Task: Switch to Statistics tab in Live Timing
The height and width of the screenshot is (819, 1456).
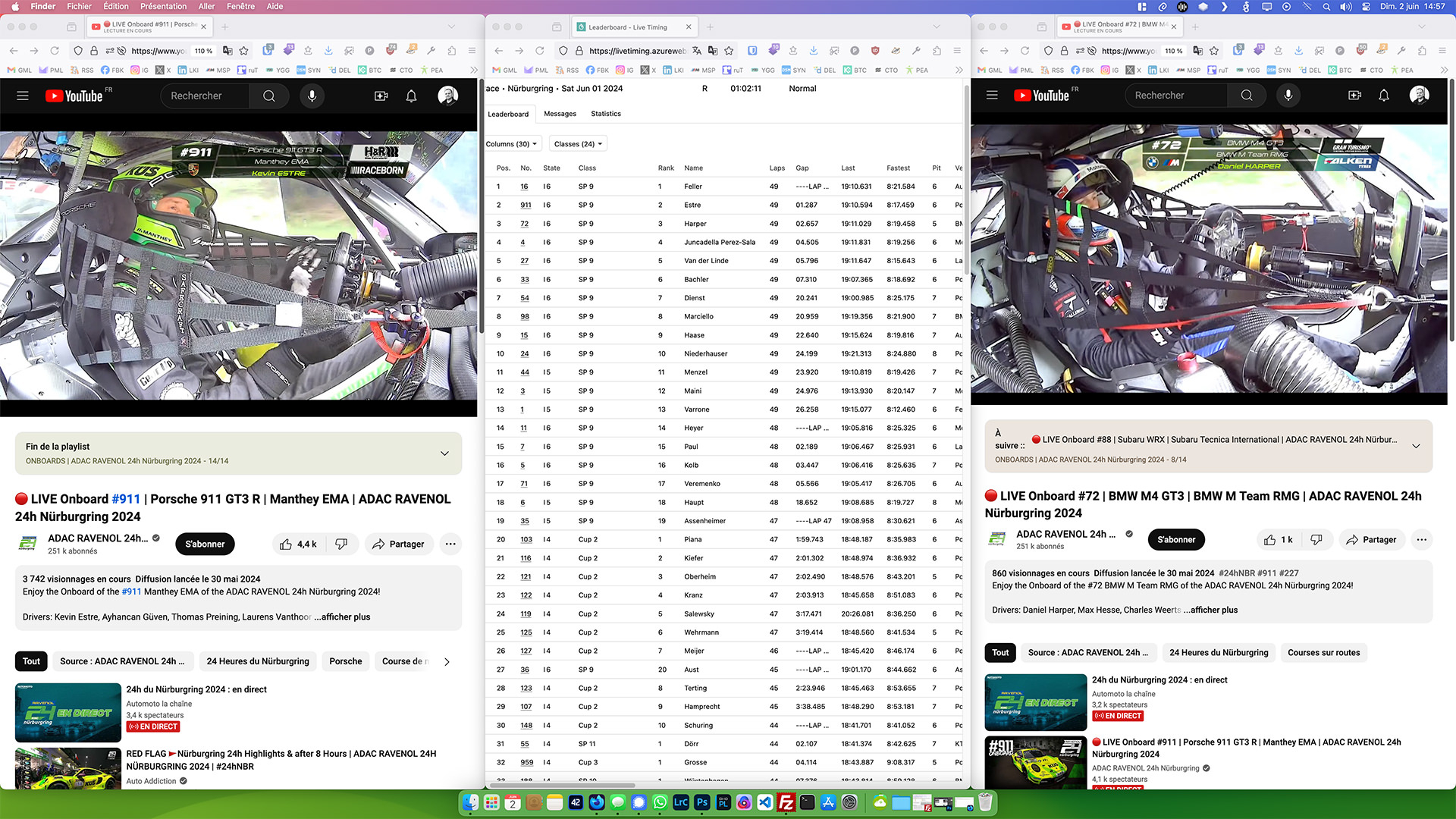Action: point(606,114)
